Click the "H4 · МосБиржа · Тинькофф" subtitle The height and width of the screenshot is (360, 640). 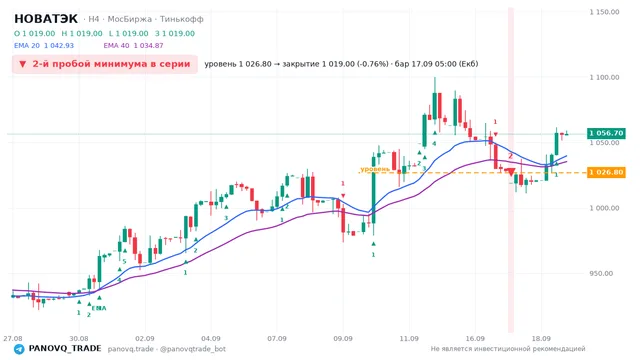(146, 19)
